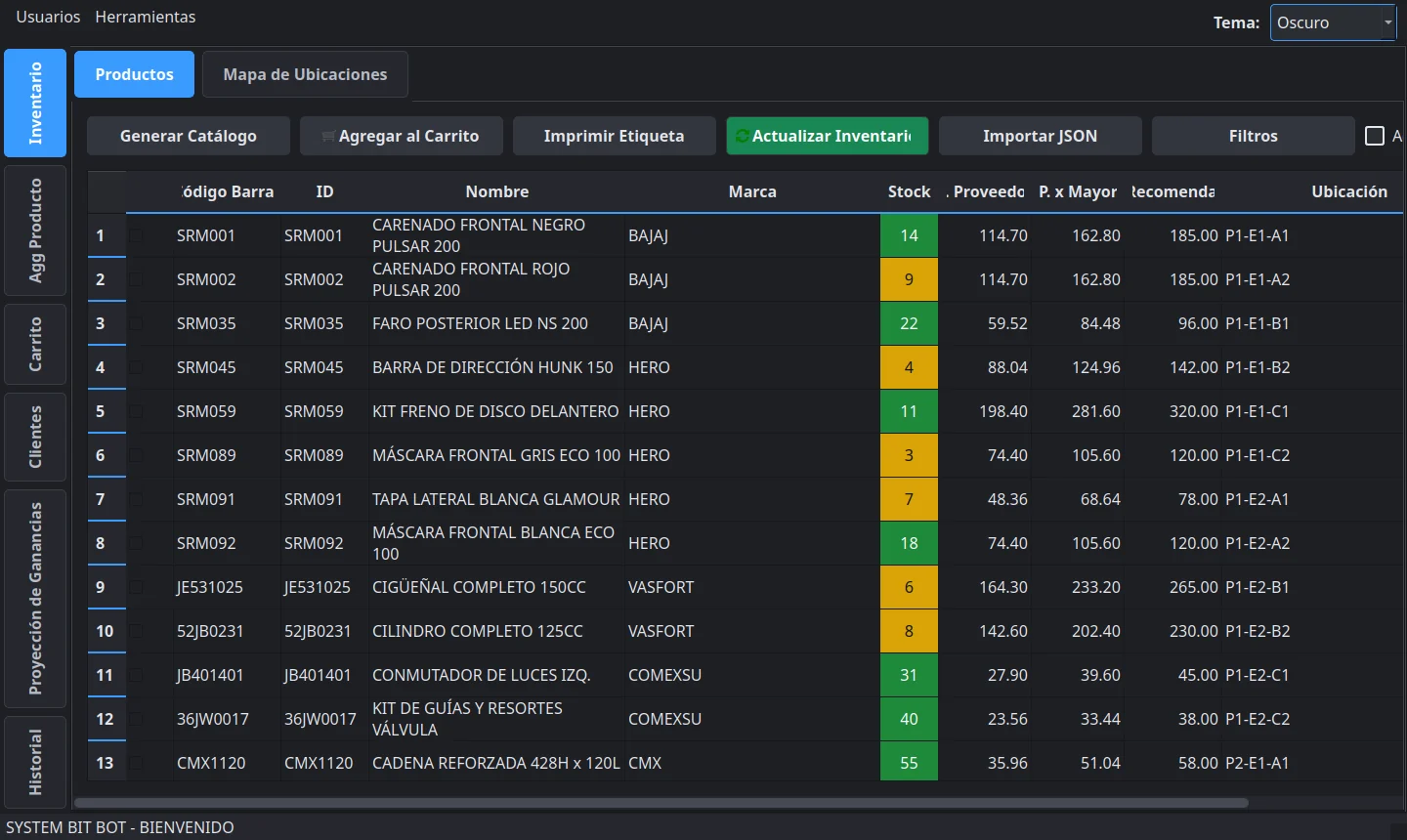Tick the checkbox next to Filtros button
This screenshot has width=1407, height=840.
1375,136
